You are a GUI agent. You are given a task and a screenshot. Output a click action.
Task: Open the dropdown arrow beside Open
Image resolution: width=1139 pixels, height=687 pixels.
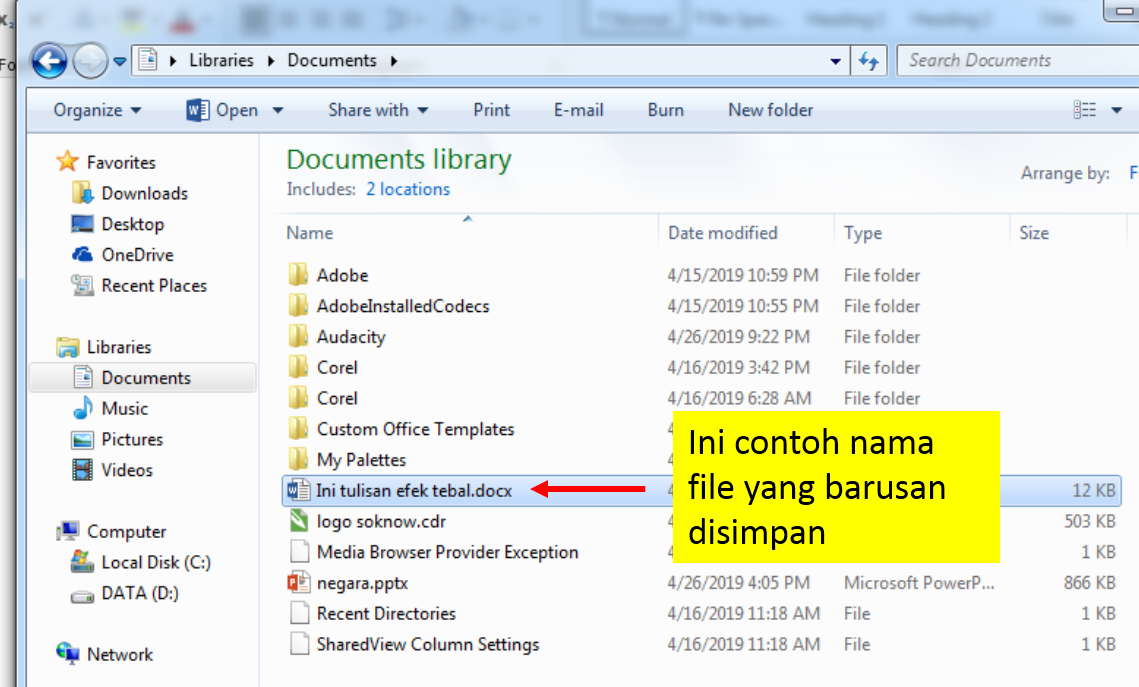(x=277, y=110)
